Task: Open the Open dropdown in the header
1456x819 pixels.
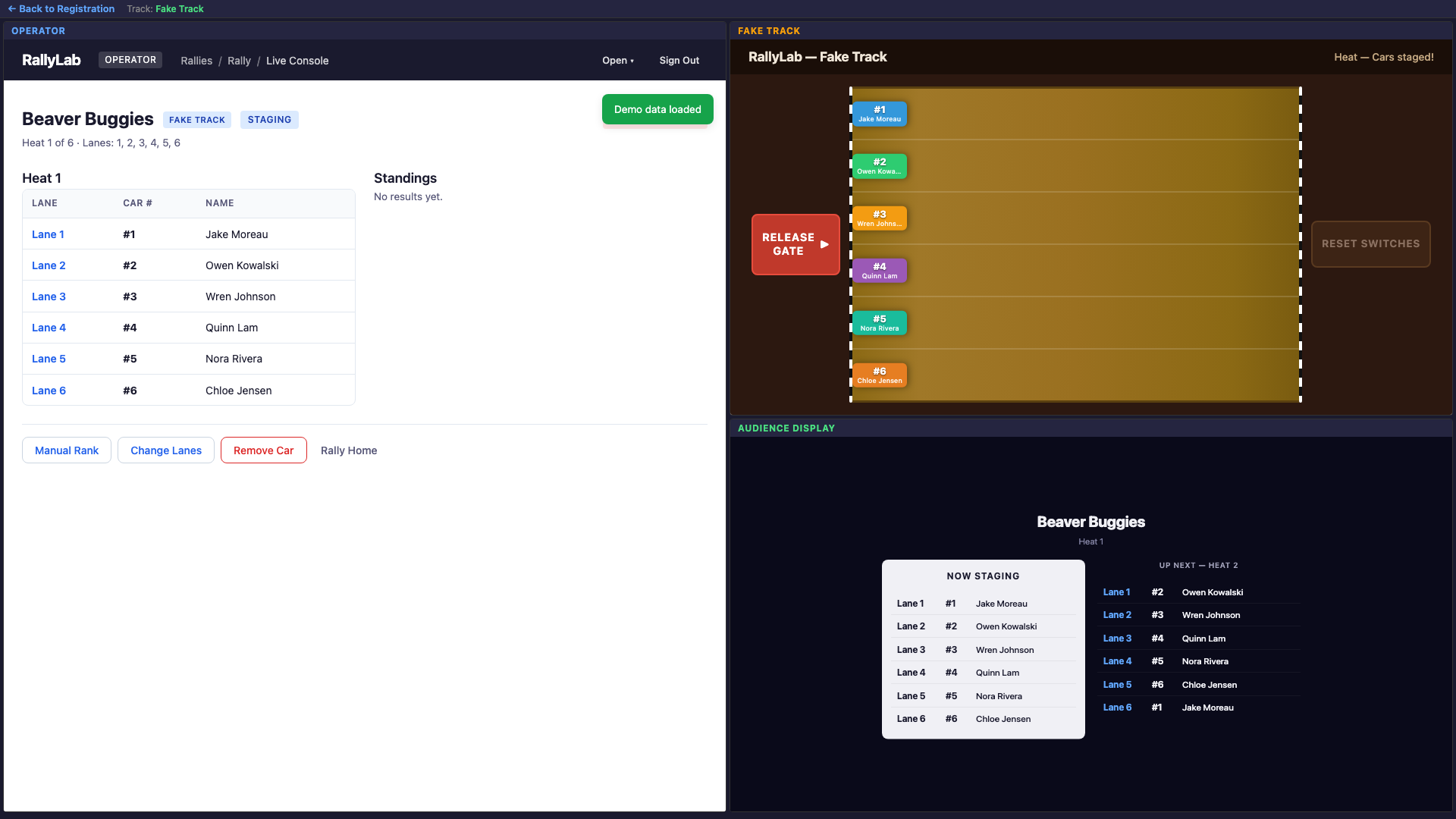Action: pyautogui.click(x=617, y=60)
